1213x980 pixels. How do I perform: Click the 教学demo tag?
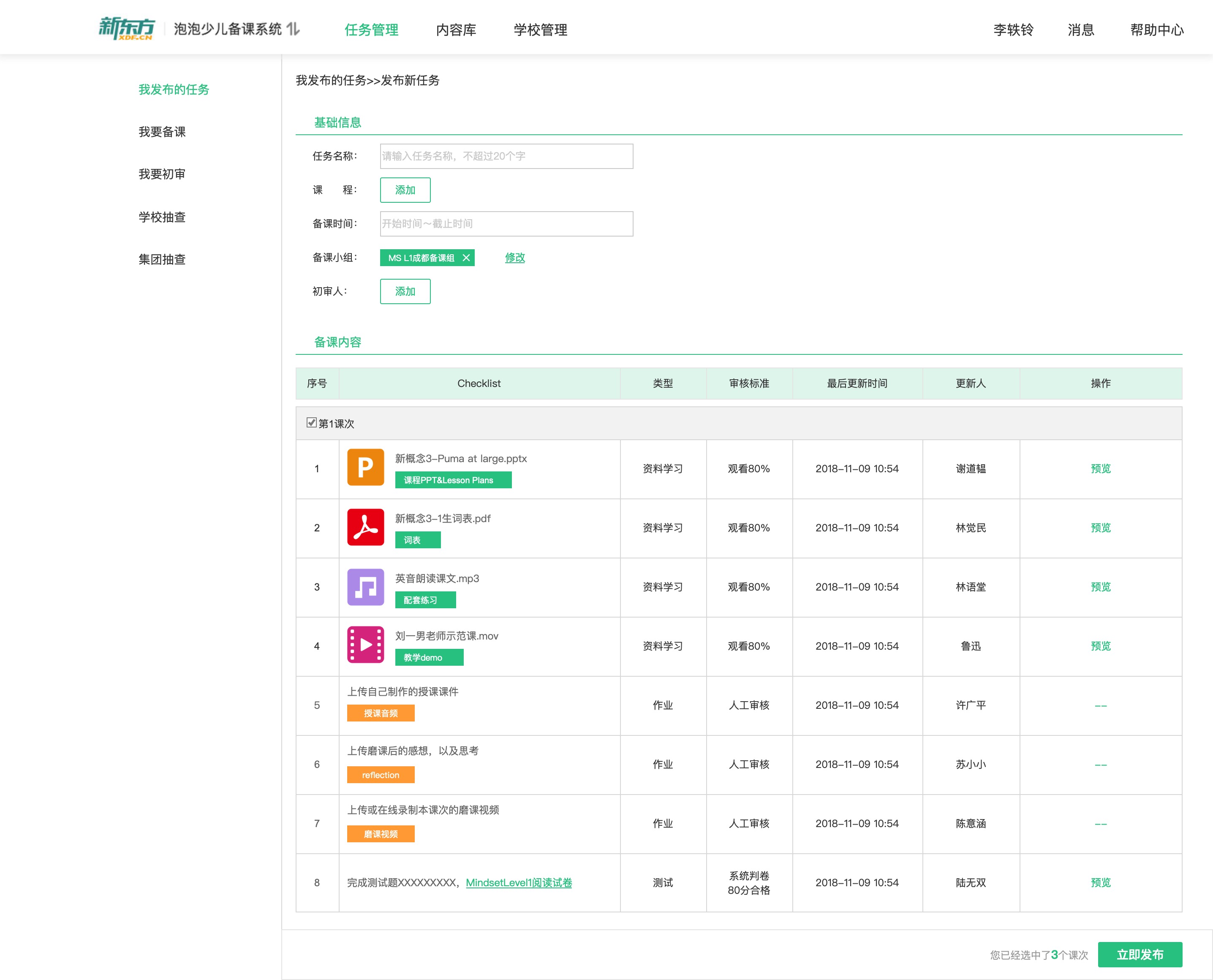pos(429,658)
